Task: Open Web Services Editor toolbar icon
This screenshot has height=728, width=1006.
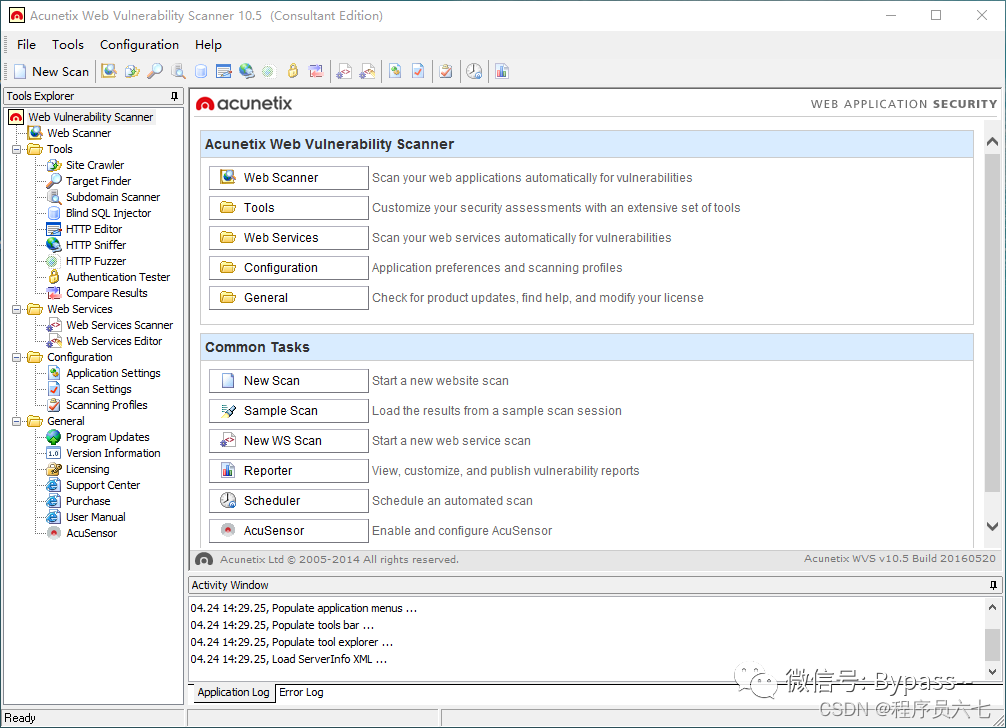Action: [367, 71]
